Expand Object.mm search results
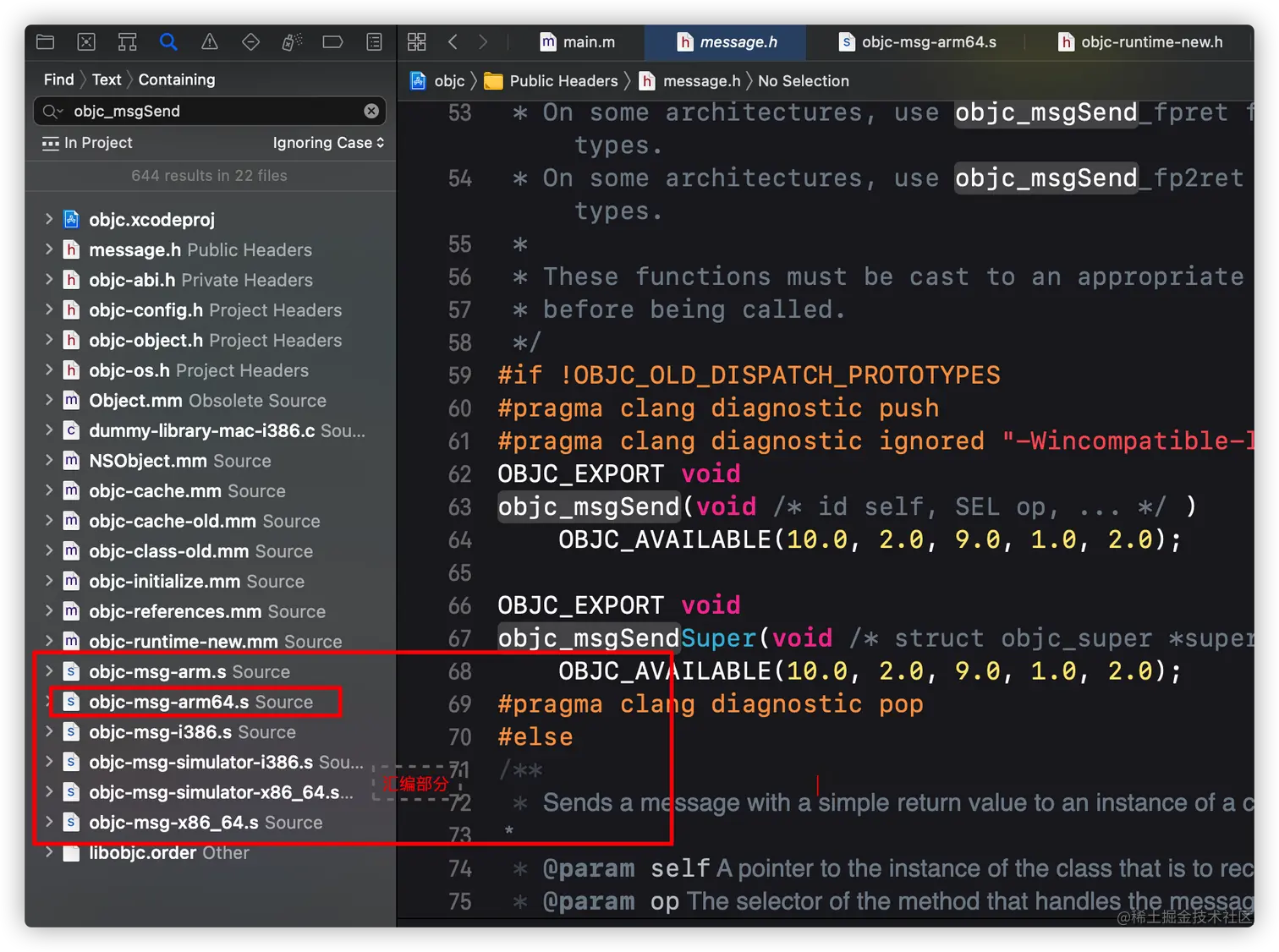This screenshot has height=952, width=1279. tap(49, 400)
